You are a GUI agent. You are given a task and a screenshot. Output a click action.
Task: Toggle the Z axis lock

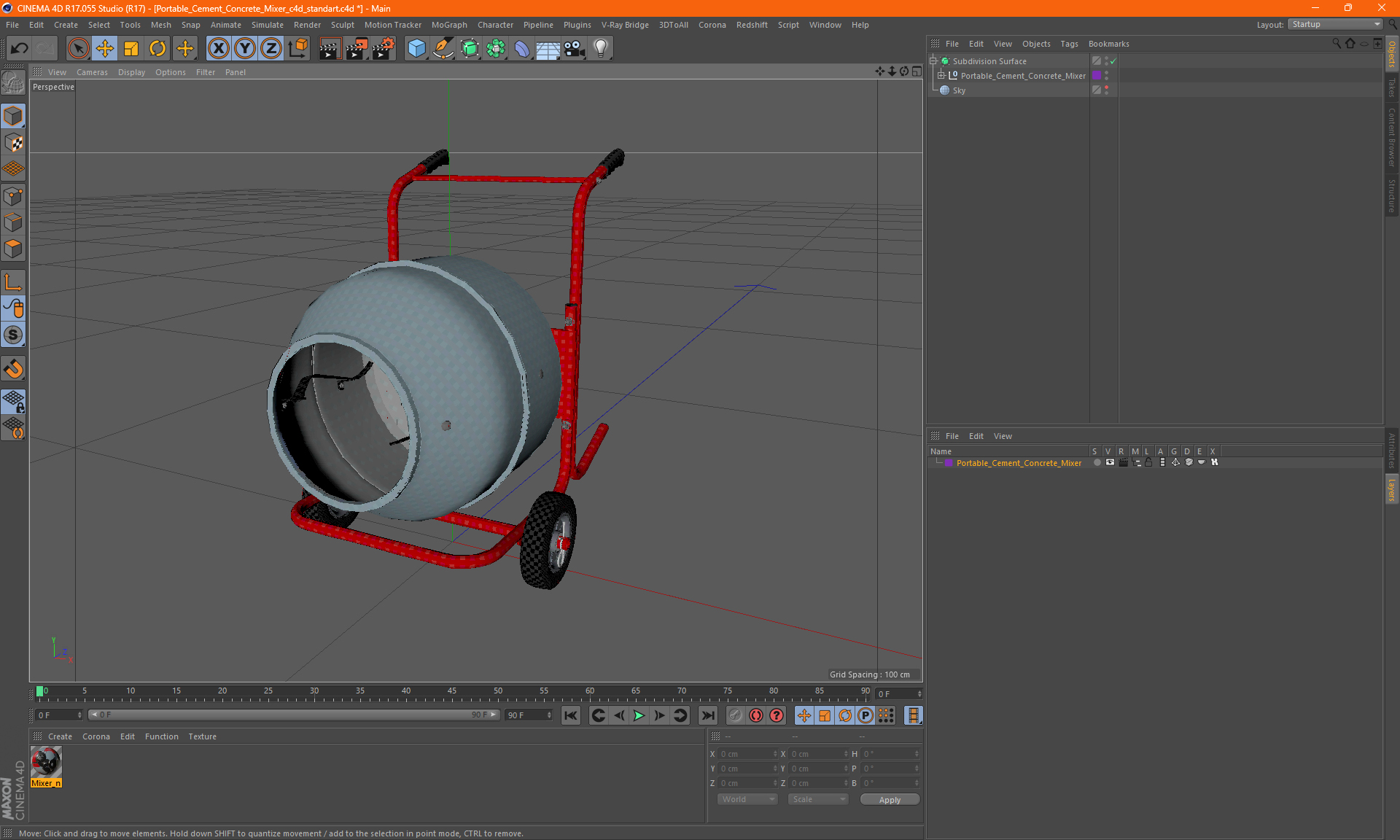point(271,48)
